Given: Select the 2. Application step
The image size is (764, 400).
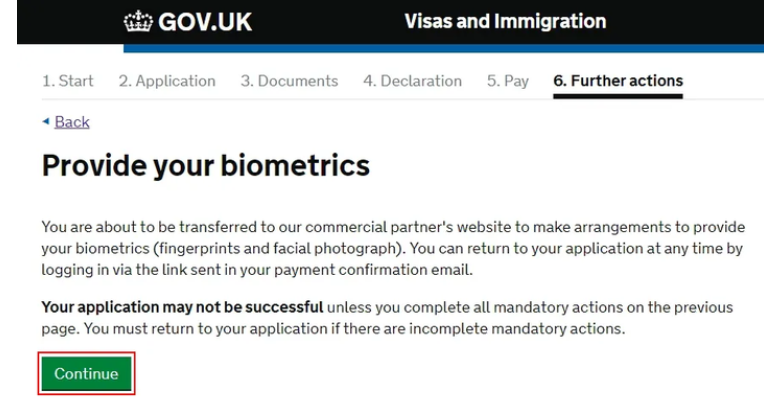Looking at the screenshot, I should pos(167,81).
